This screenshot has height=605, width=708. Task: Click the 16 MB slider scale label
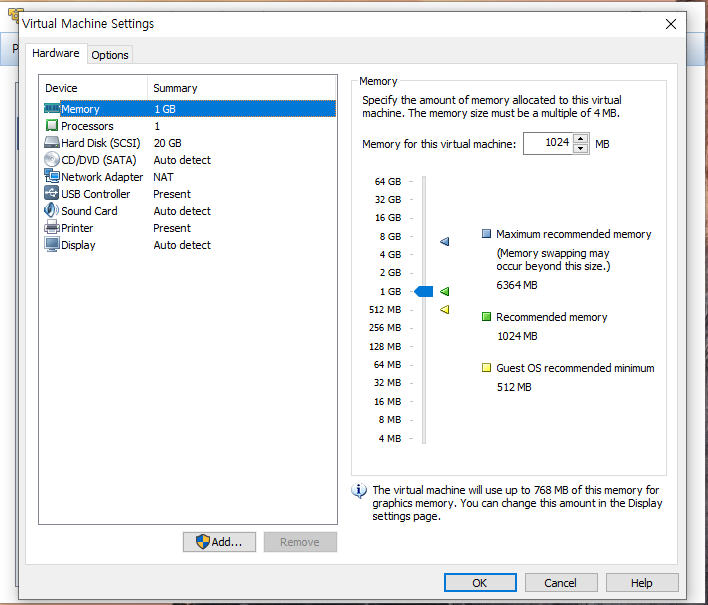[387, 401]
